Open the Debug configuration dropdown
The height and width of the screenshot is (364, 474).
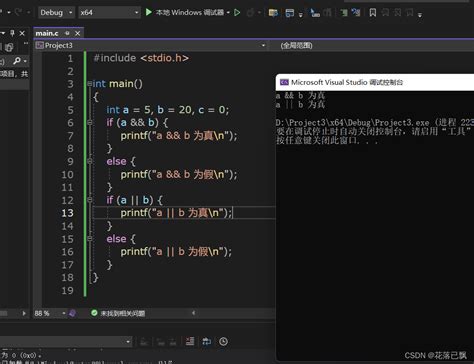coord(56,13)
